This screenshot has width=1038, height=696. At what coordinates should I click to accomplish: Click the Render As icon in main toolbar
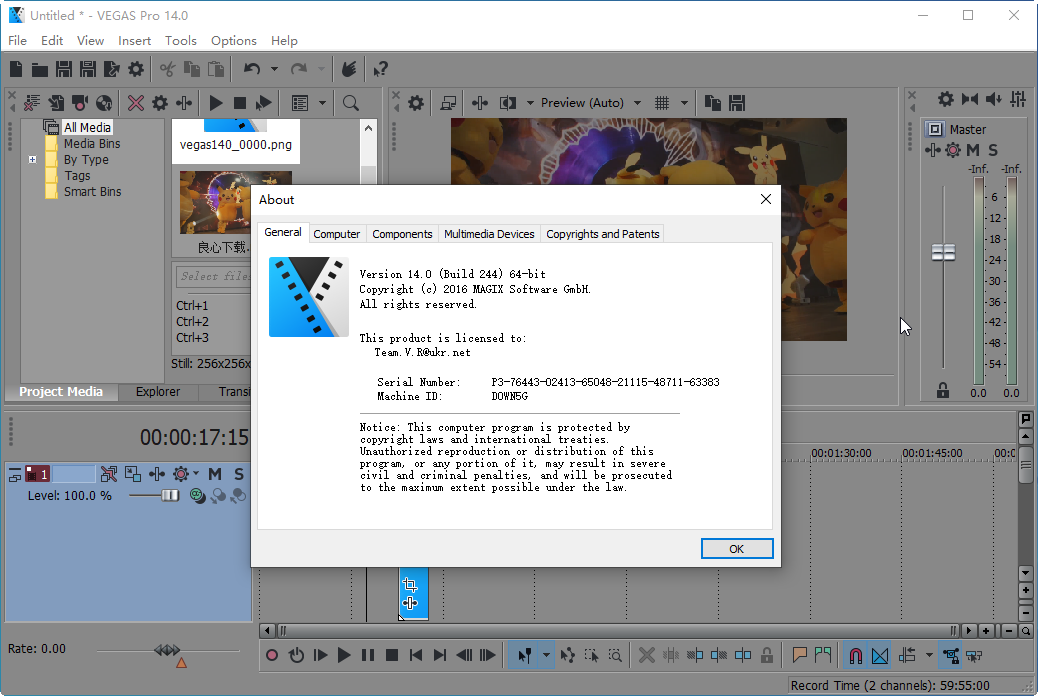point(111,69)
